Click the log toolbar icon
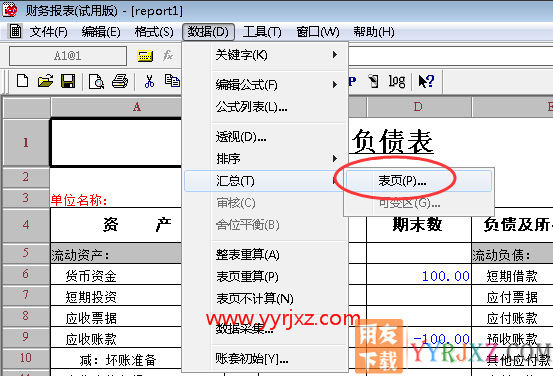Image resolution: width=553 pixels, height=376 pixels. pos(397,81)
